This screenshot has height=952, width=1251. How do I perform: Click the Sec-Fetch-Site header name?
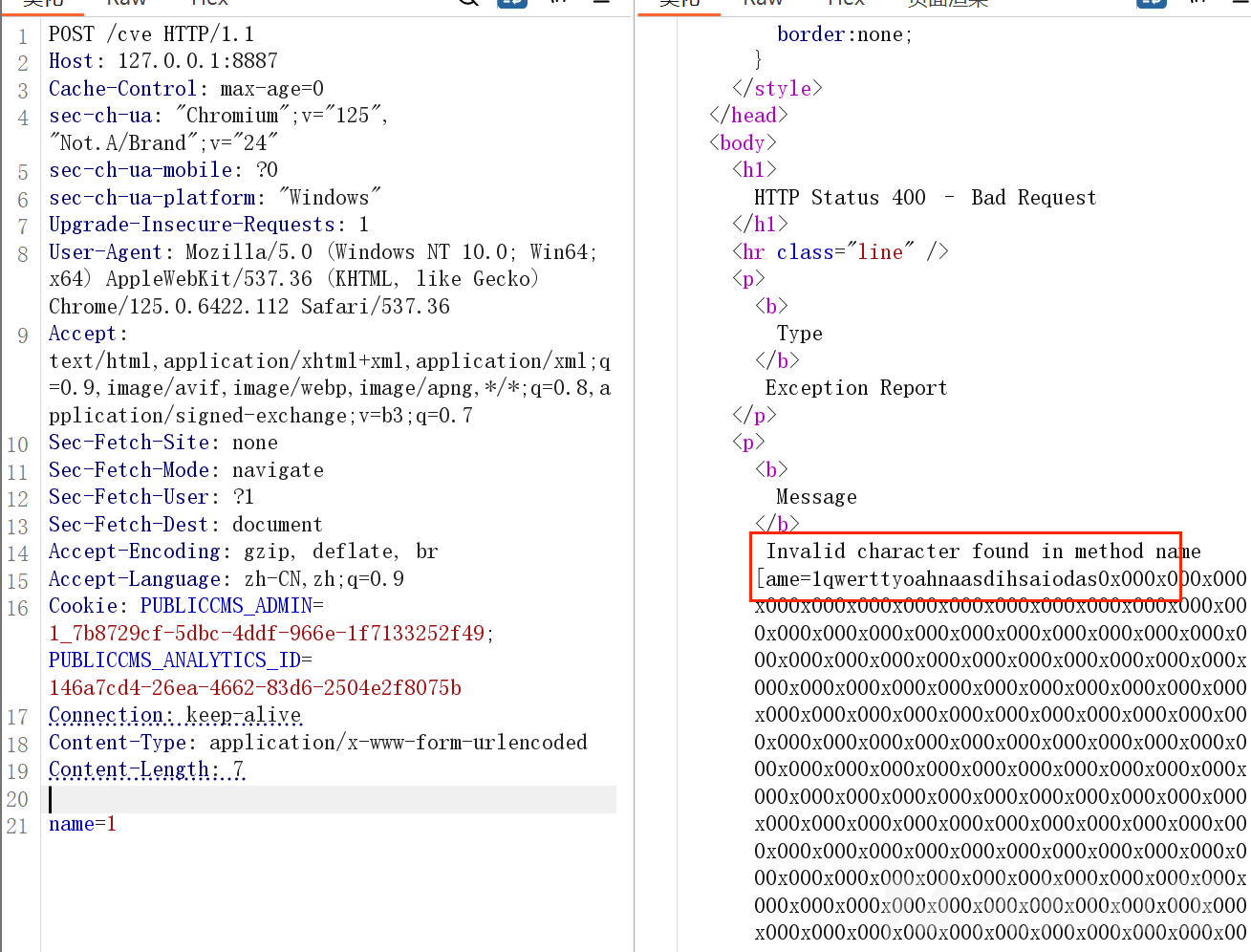coord(129,443)
